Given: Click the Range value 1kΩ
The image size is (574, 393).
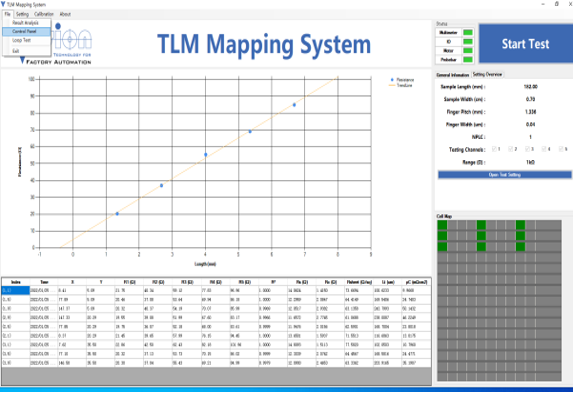Looking at the screenshot, I should [x=530, y=162].
